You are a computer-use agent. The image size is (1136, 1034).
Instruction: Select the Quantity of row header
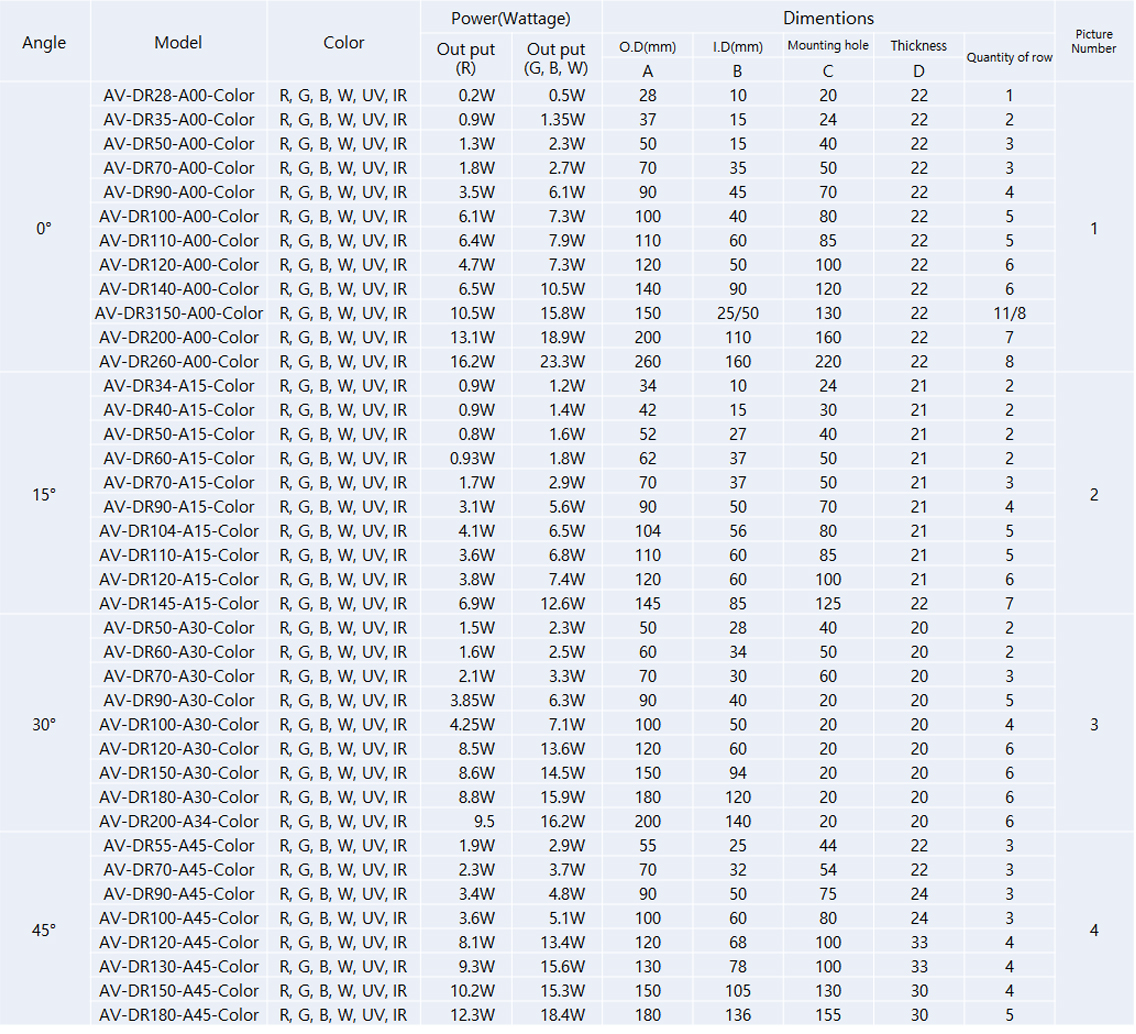point(1009,57)
